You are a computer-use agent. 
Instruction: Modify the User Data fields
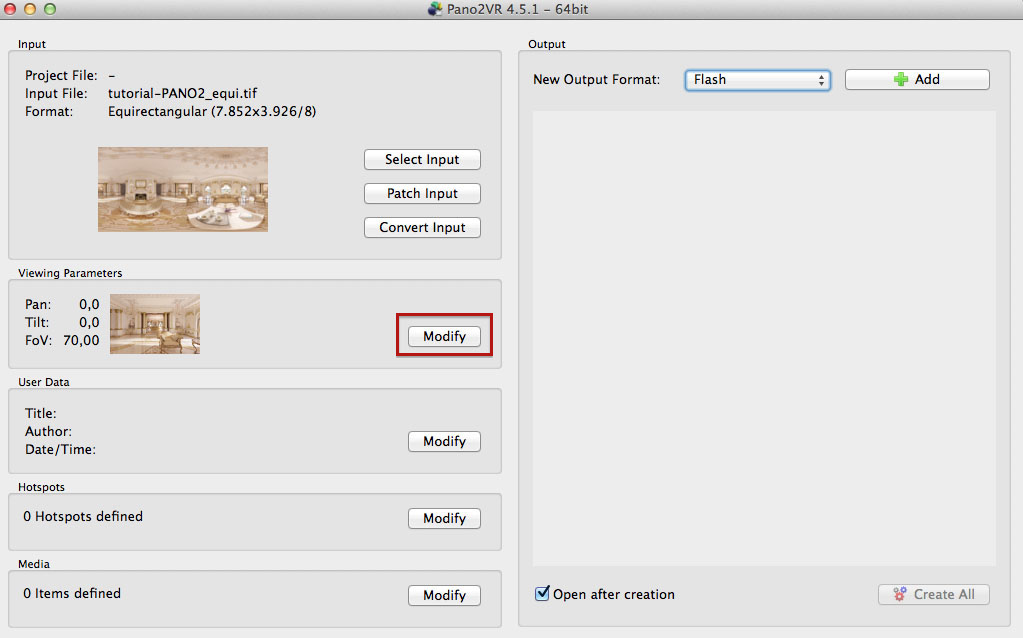pos(444,441)
